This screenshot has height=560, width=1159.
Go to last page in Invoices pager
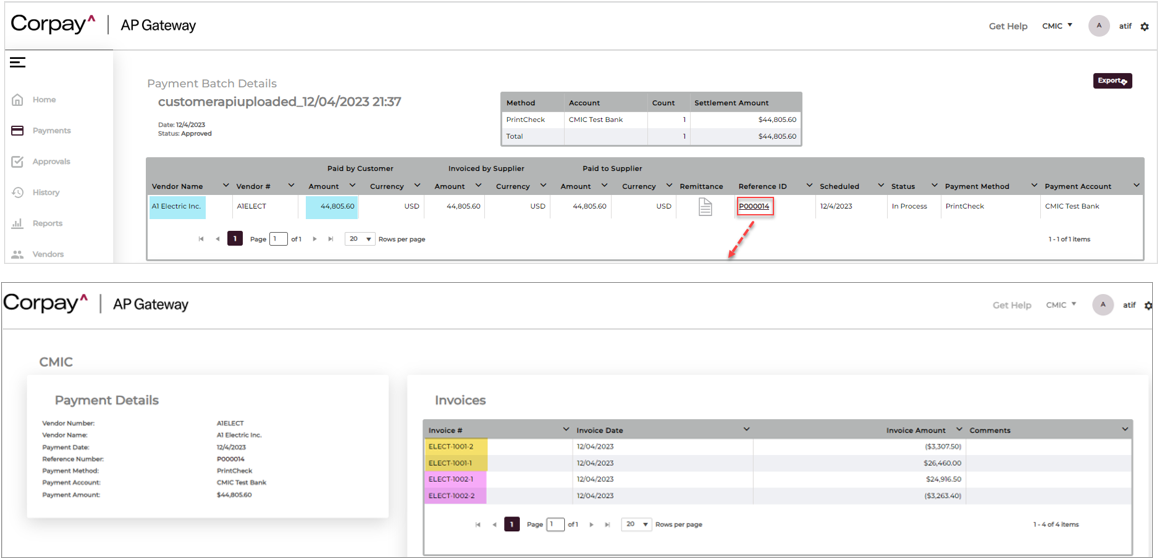click(608, 525)
